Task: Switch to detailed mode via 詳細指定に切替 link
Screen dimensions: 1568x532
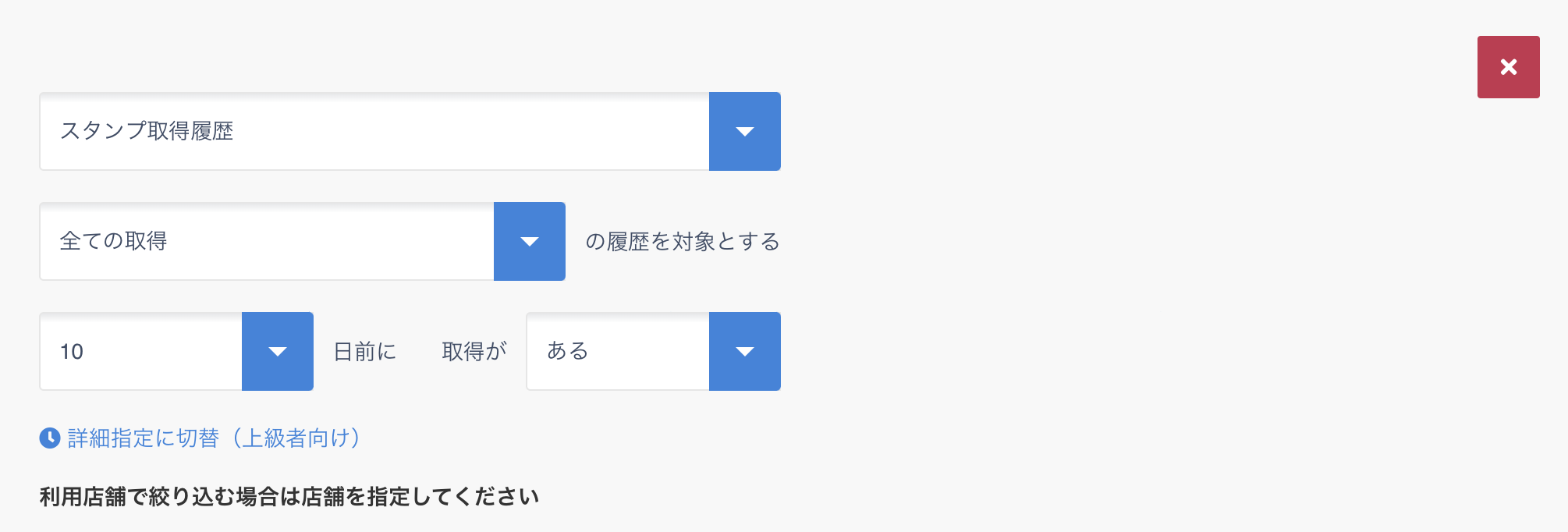Action: 144,438
